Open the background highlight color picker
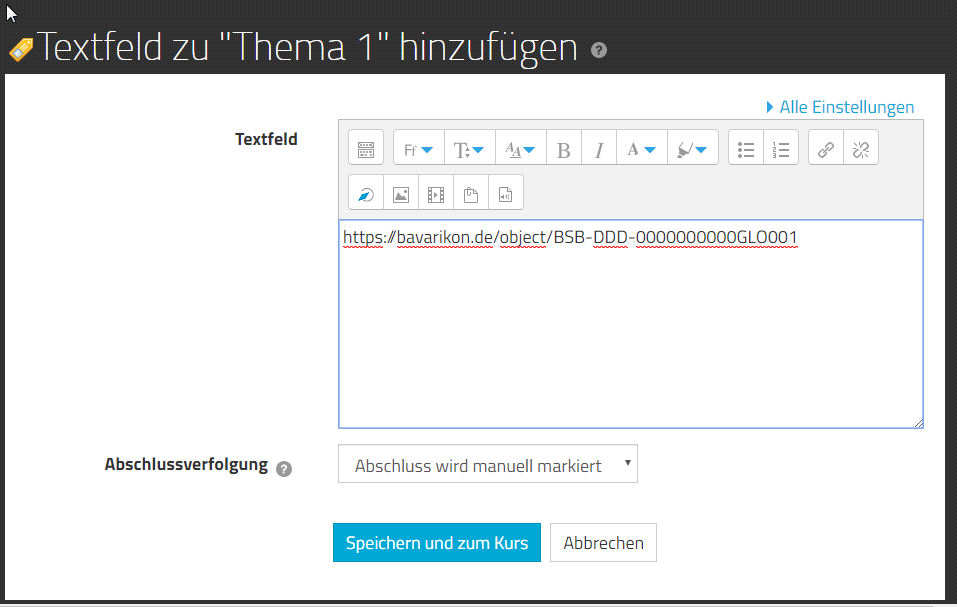Screen dimensions: 957x607 coord(692,150)
